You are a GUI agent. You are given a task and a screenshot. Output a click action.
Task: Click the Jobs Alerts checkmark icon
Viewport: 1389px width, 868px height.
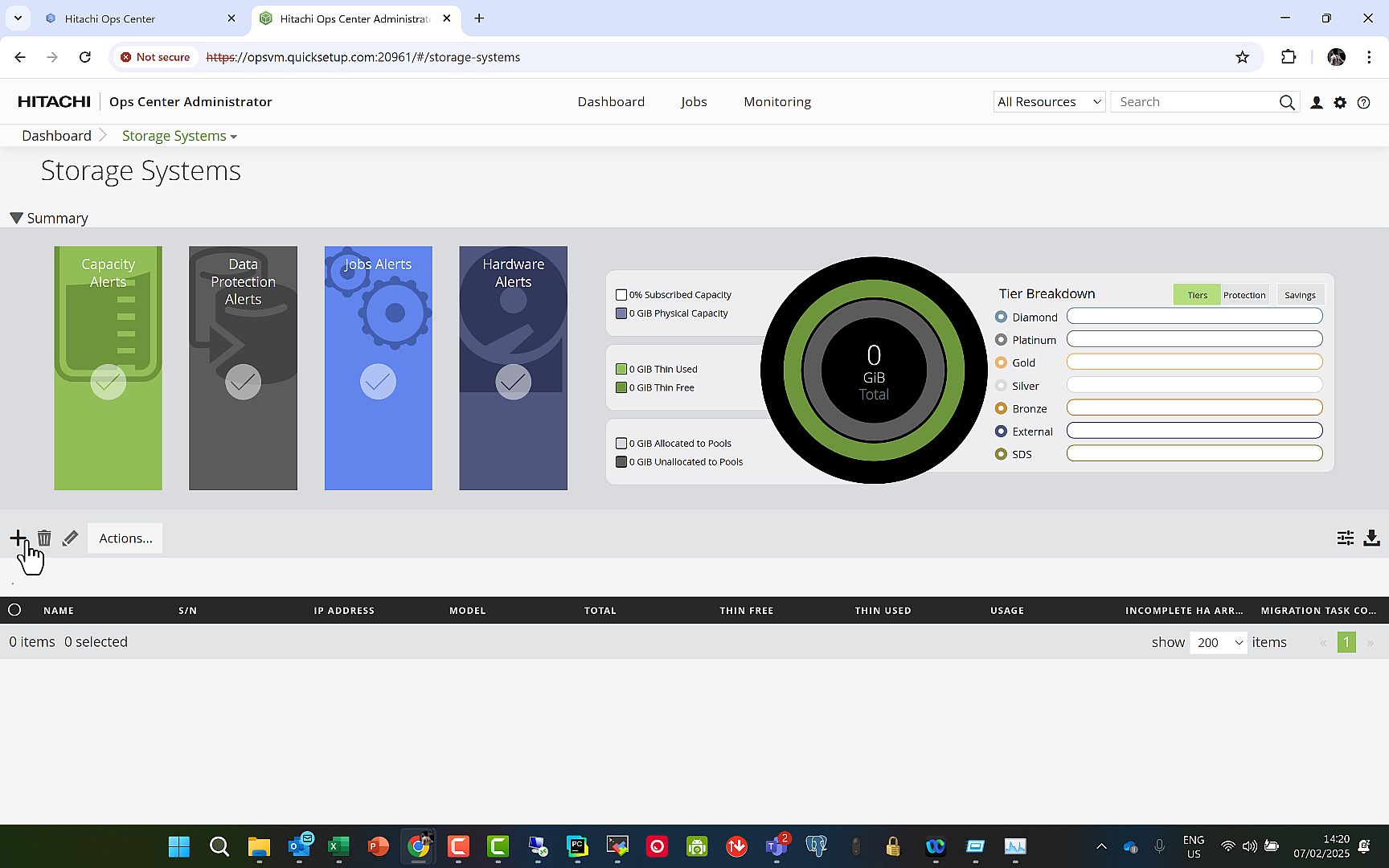coord(378,382)
